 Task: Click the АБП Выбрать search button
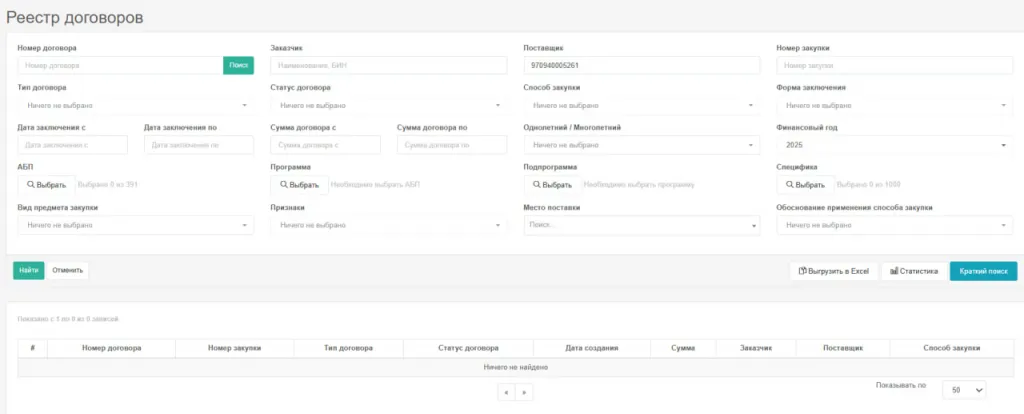(x=46, y=185)
